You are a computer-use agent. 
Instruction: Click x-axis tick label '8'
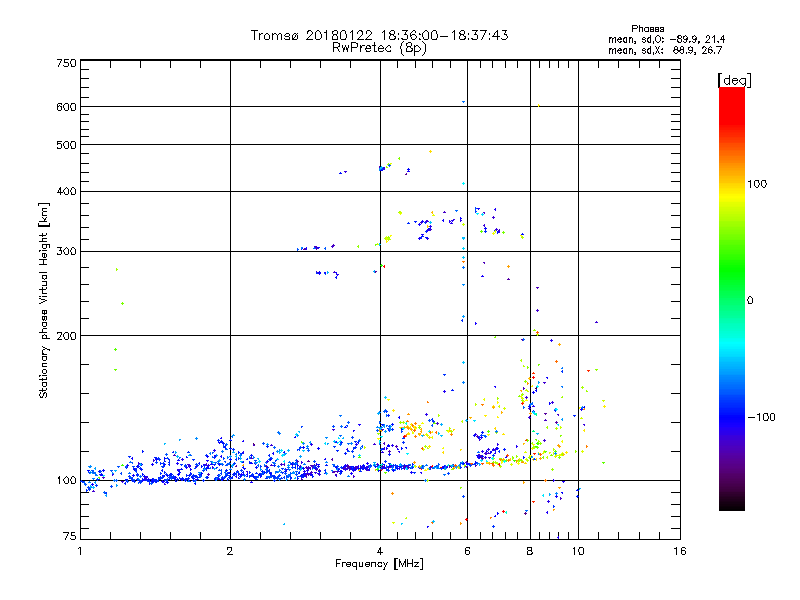530,551
